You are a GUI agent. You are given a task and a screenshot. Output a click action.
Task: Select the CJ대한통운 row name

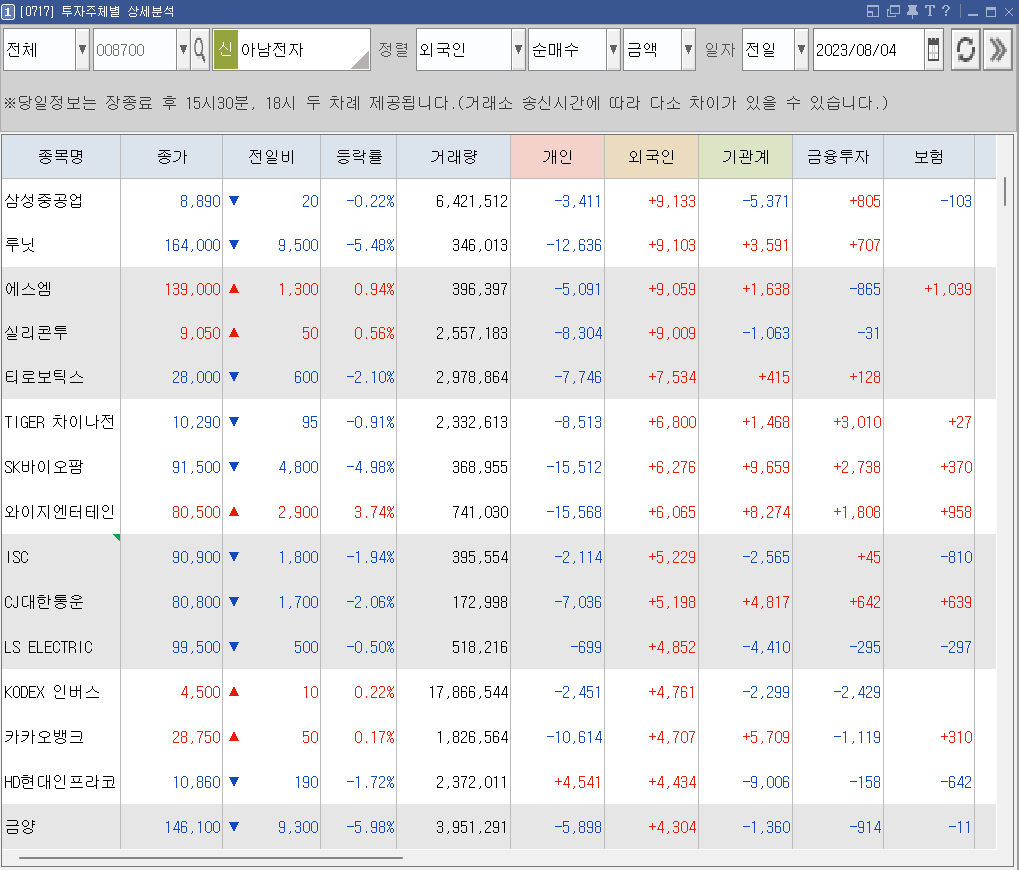coord(44,602)
